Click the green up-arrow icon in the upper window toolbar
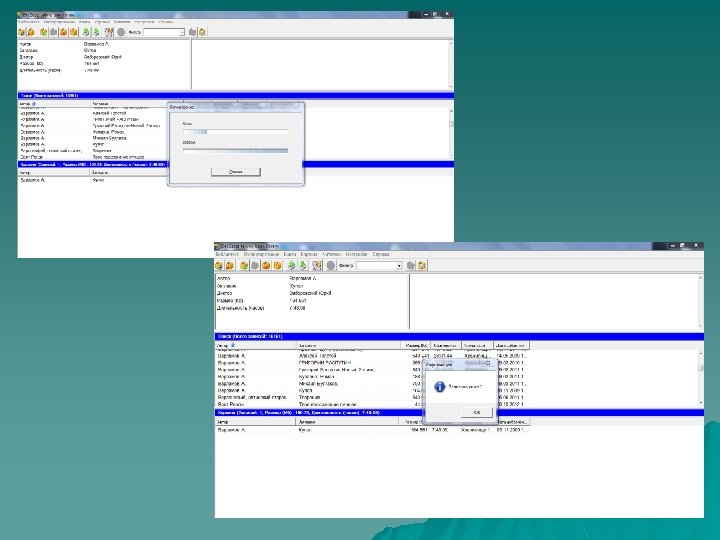The height and width of the screenshot is (540, 720). point(86,32)
